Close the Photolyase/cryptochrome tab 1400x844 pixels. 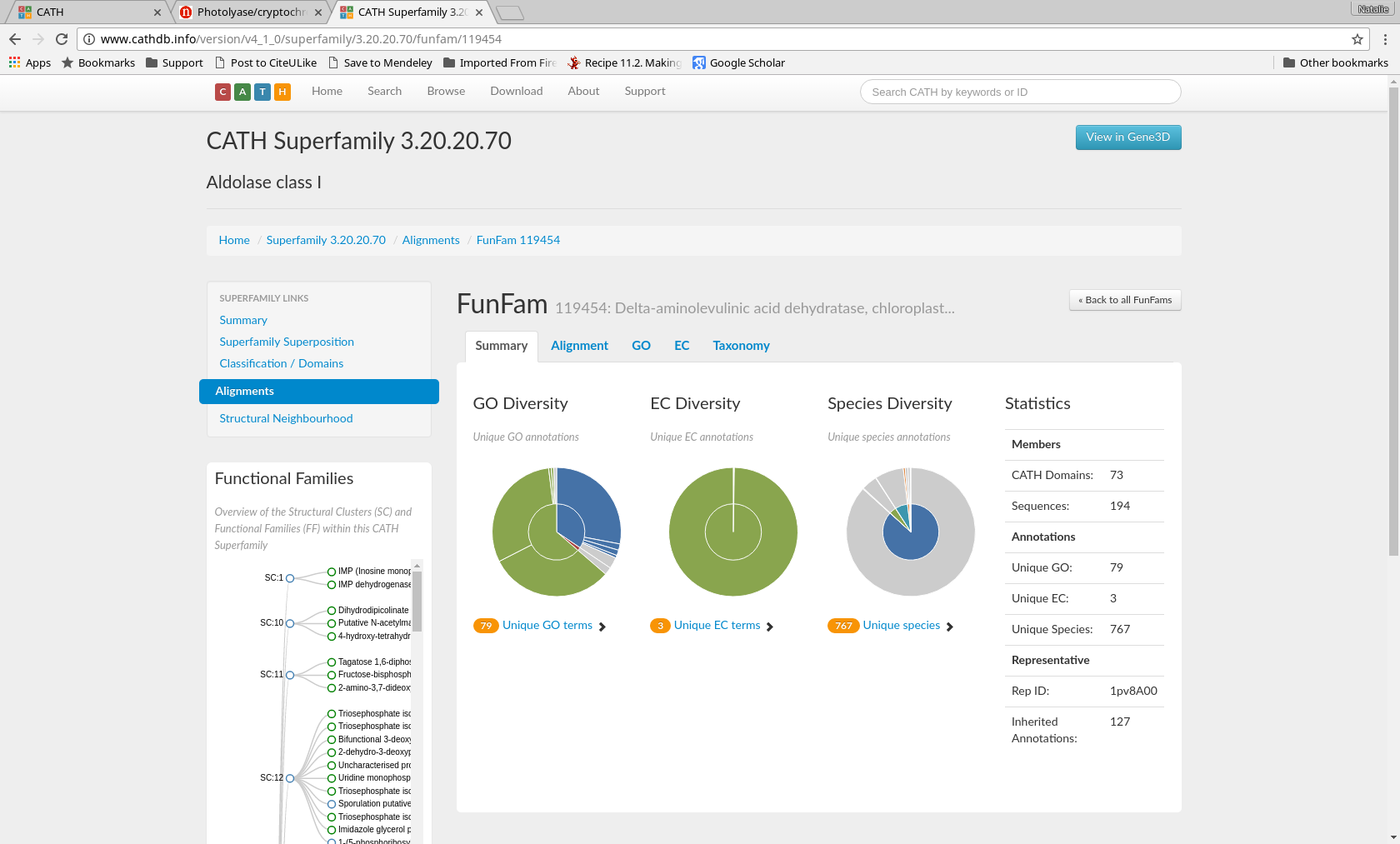tap(318, 12)
